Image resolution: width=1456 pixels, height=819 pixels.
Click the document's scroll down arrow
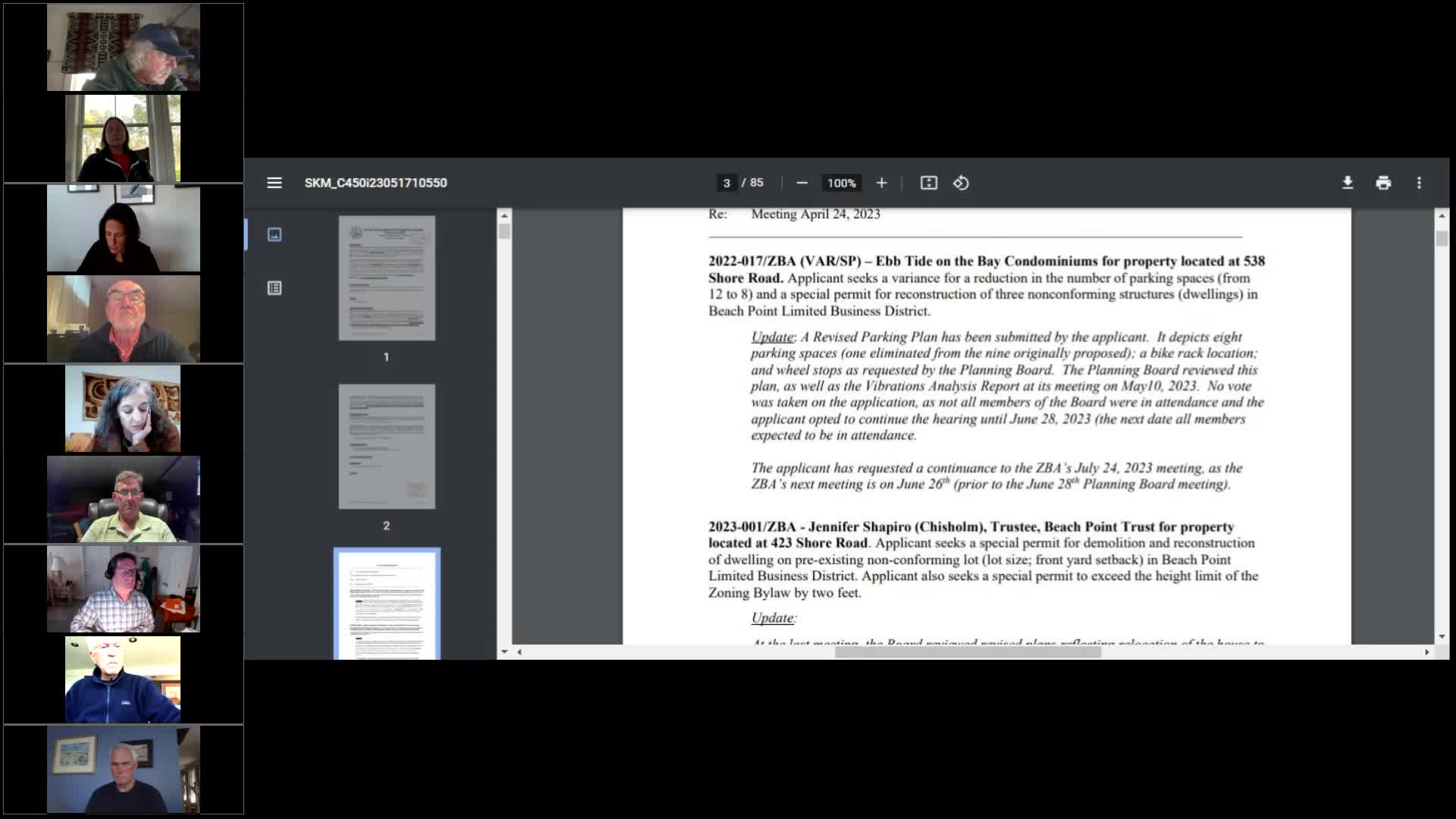[1442, 637]
